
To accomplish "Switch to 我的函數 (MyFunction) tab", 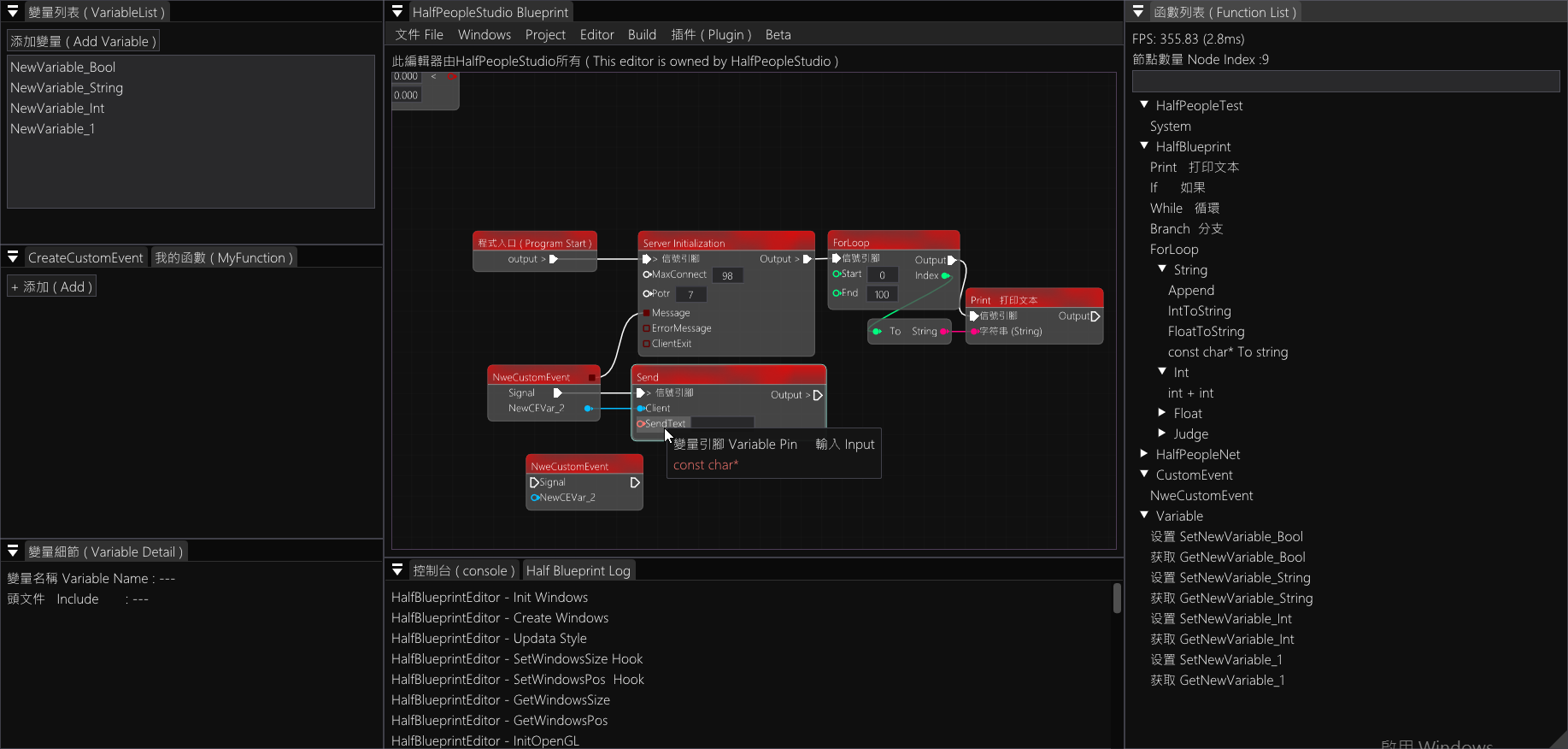I will (x=224, y=257).
